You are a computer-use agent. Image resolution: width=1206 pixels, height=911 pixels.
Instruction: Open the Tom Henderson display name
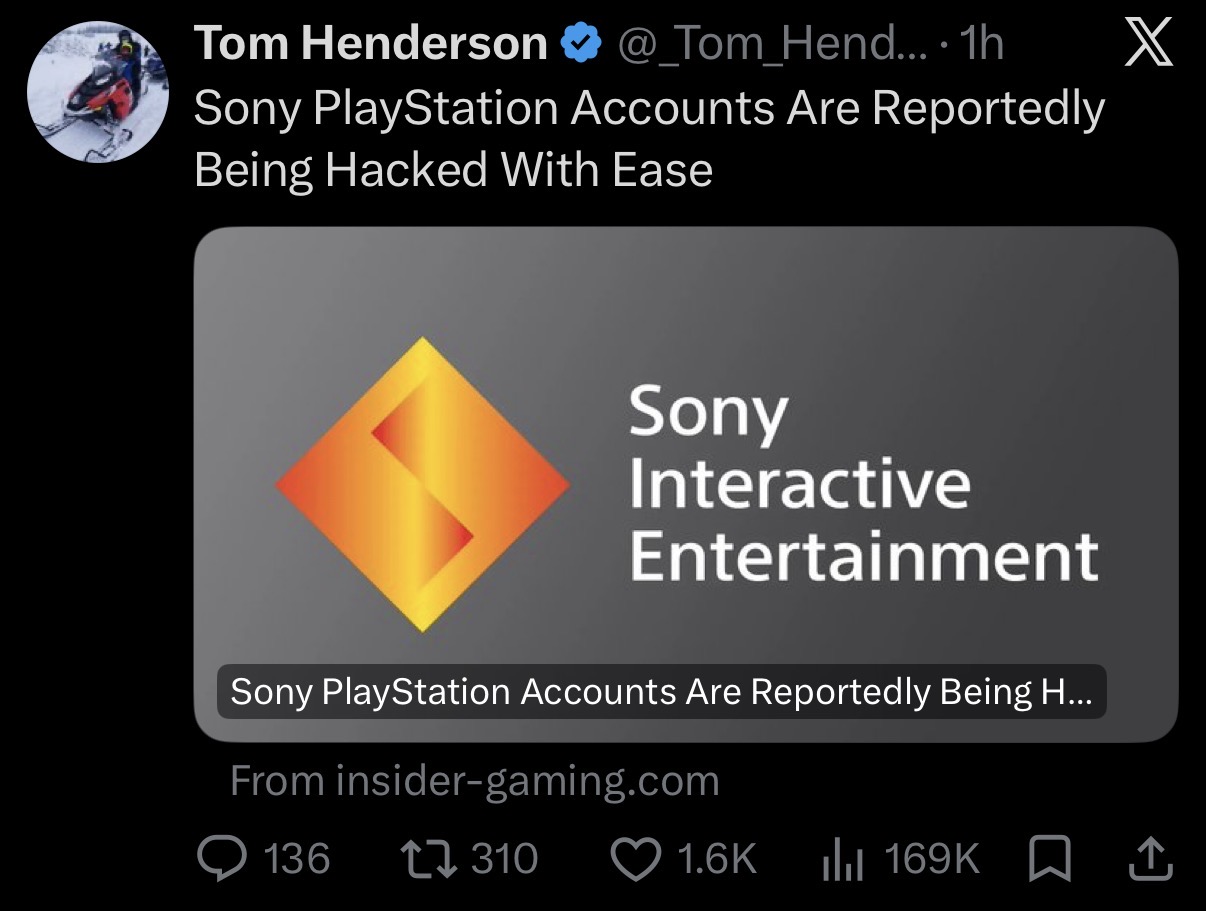(371, 45)
